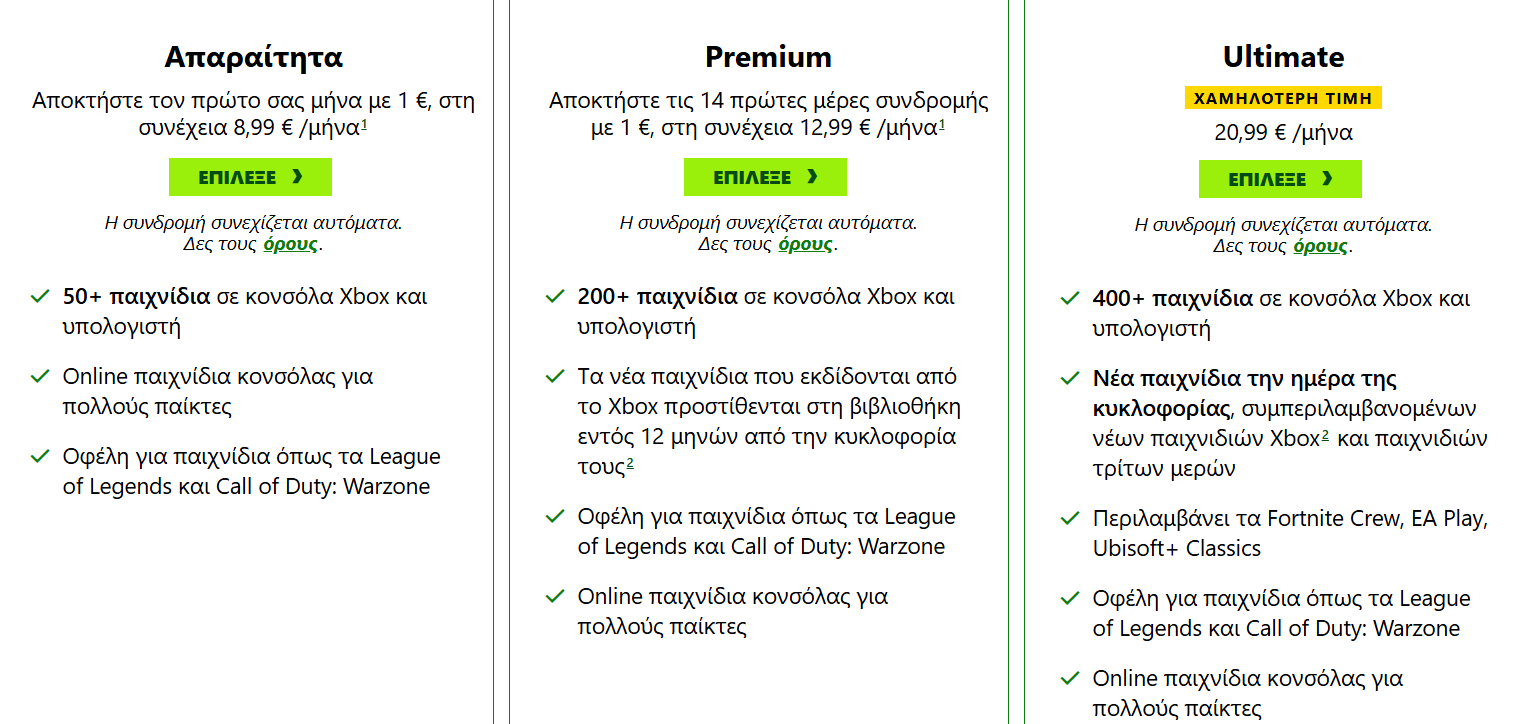Click Premium's 'Online παιχνίδια κονσόλας' checkmark icon
Viewport: 1520px width, 724px height.
(555, 597)
